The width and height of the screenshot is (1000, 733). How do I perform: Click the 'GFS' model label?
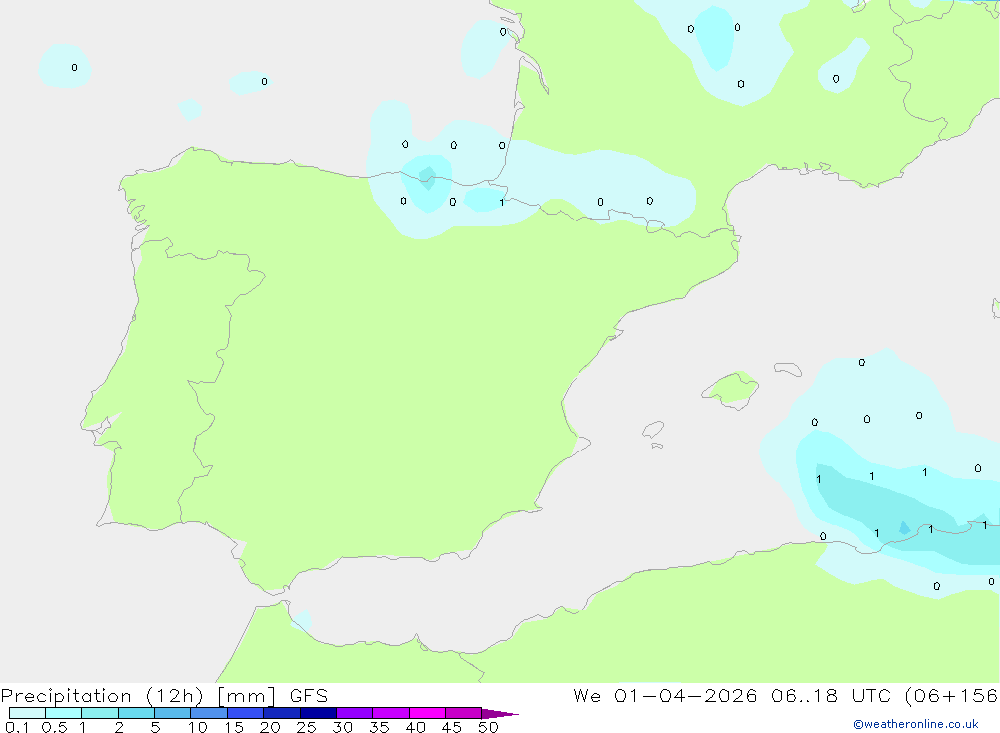pyautogui.click(x=309, y=696)
